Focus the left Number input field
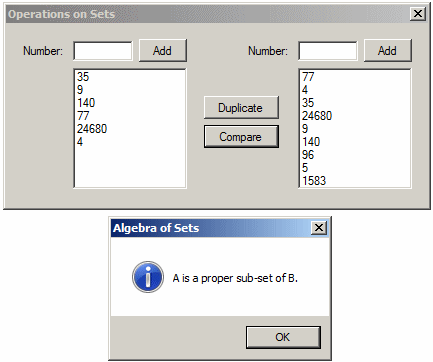This screenshot has width=433, height=362. coord(103,51)
